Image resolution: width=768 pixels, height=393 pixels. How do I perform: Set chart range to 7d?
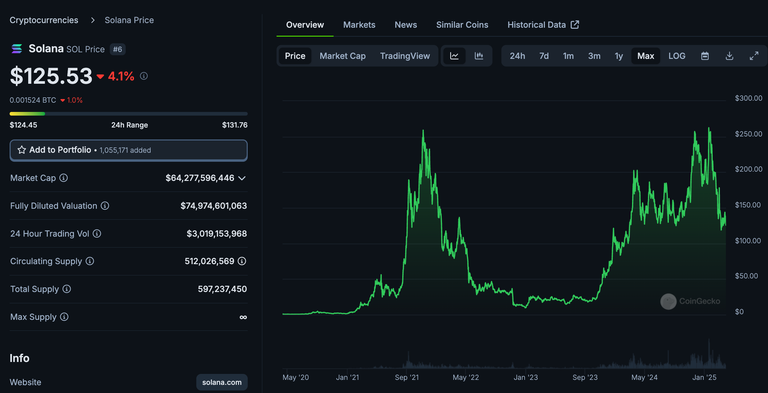tap(544, 56)
